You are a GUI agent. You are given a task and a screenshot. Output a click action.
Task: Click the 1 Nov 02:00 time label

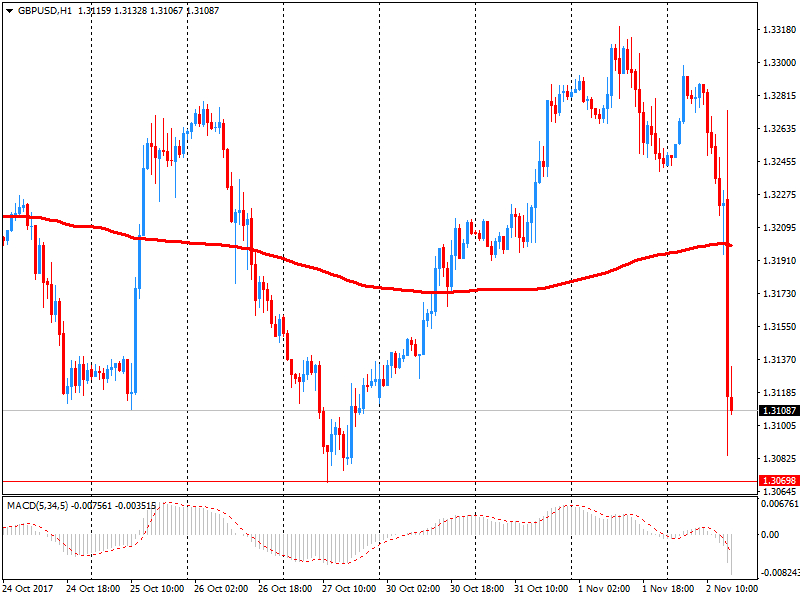[x=604, y=589]
